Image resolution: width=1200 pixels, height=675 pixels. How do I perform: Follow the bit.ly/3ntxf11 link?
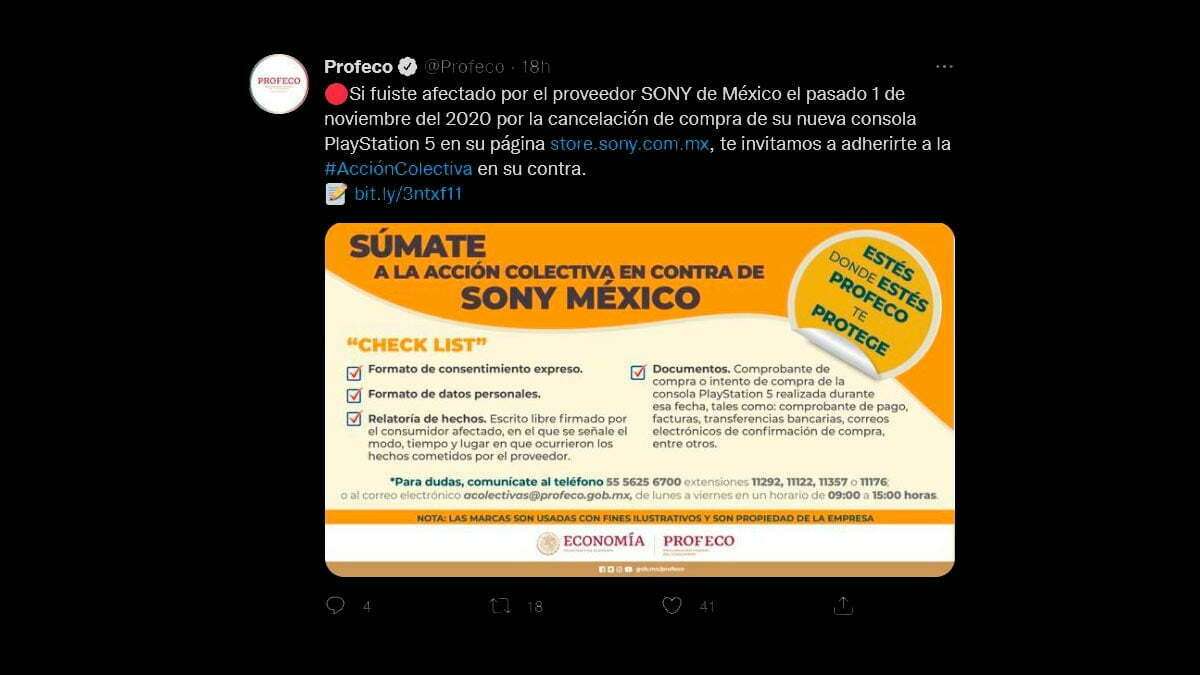click(x=408, y=194)
